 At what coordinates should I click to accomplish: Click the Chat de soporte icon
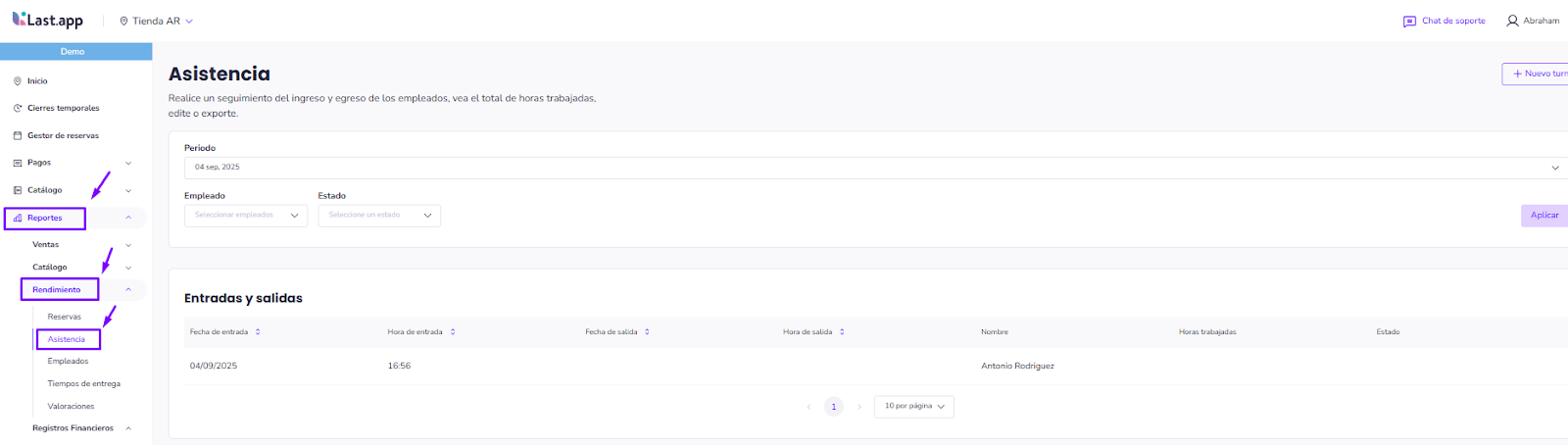click(x=1409, y=21)
